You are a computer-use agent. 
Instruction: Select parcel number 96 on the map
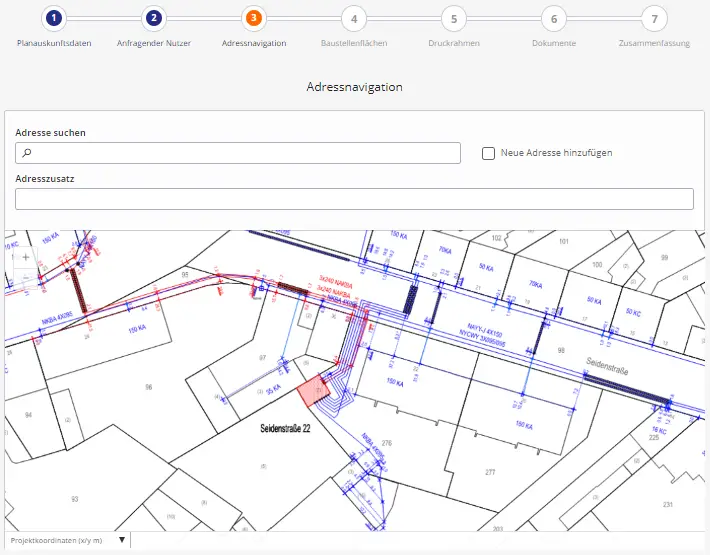pos(149,387)
